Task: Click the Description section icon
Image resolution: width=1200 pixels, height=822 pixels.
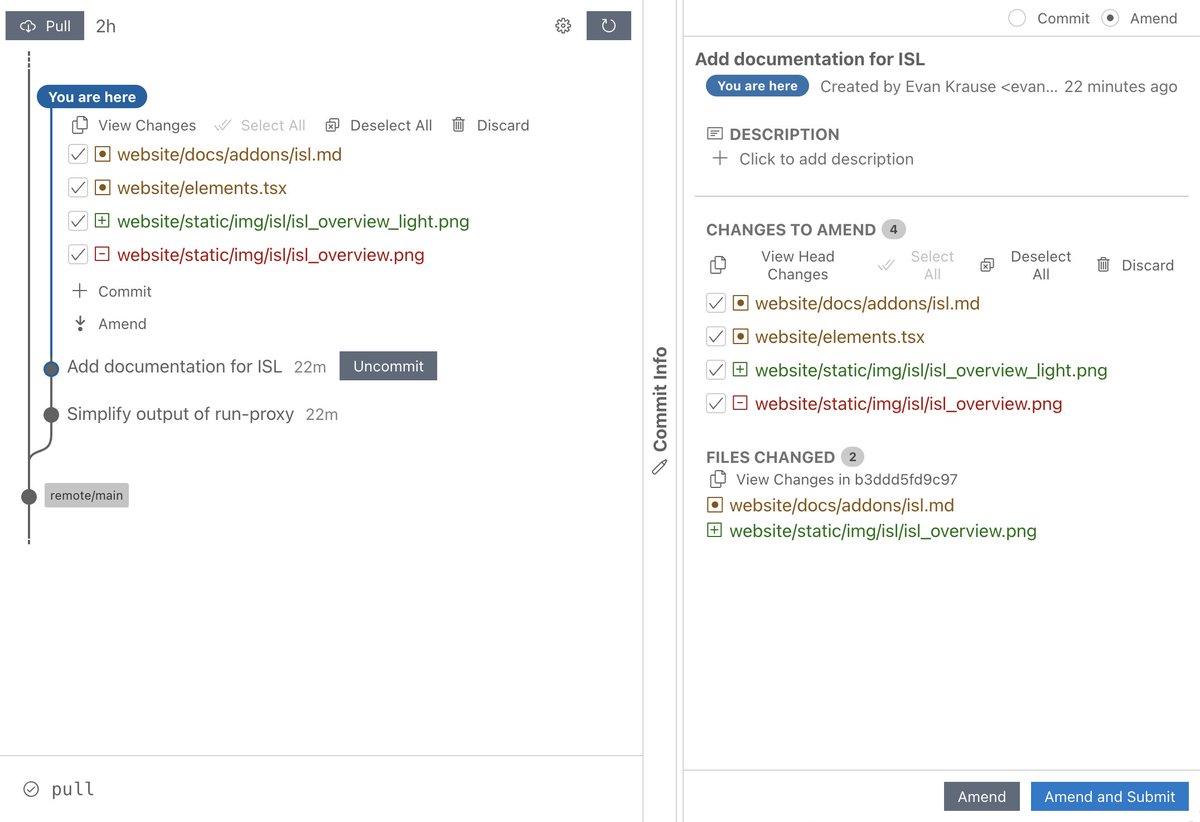Action: 714,134
